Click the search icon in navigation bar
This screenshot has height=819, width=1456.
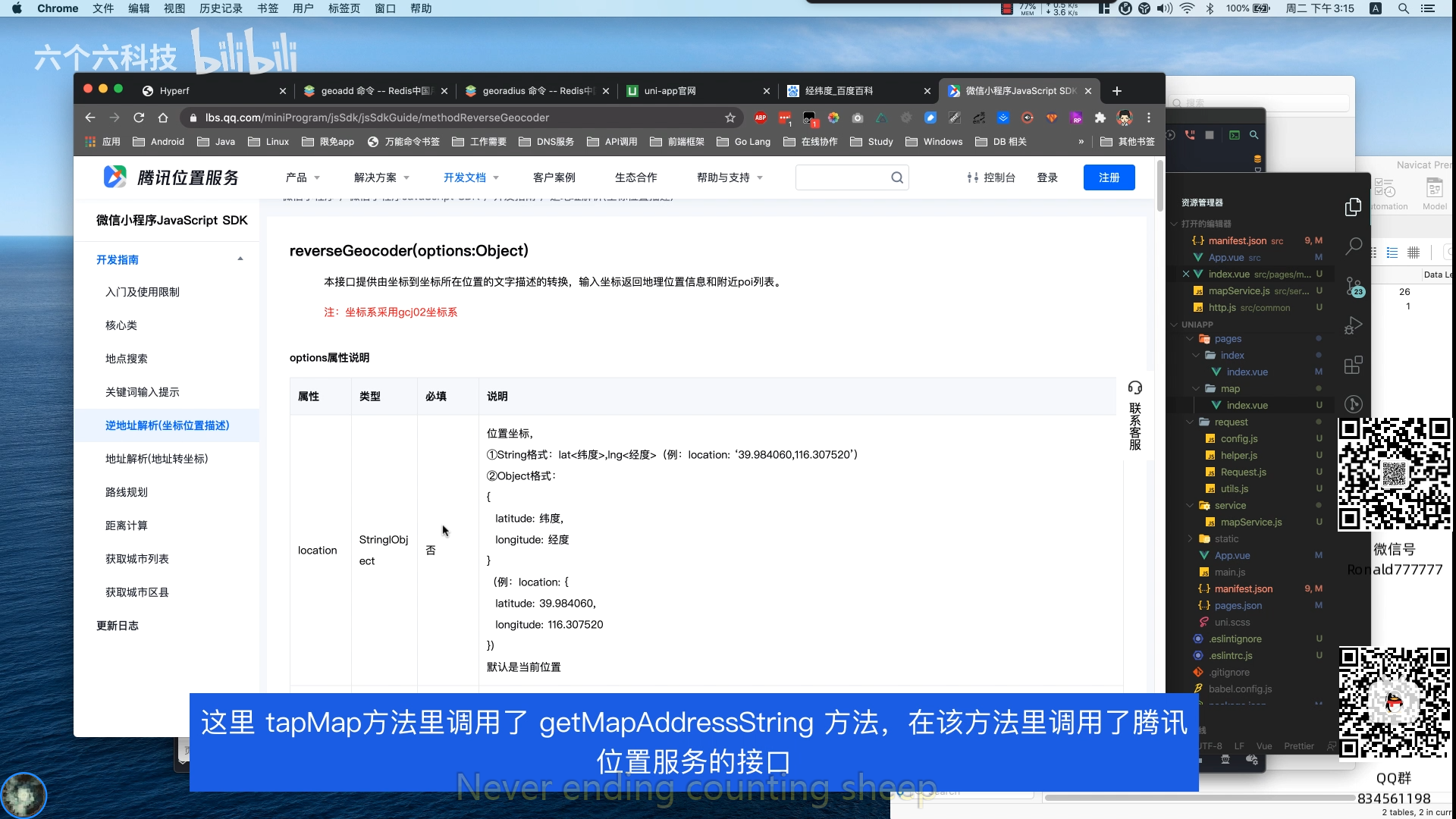tap(896, 177)
